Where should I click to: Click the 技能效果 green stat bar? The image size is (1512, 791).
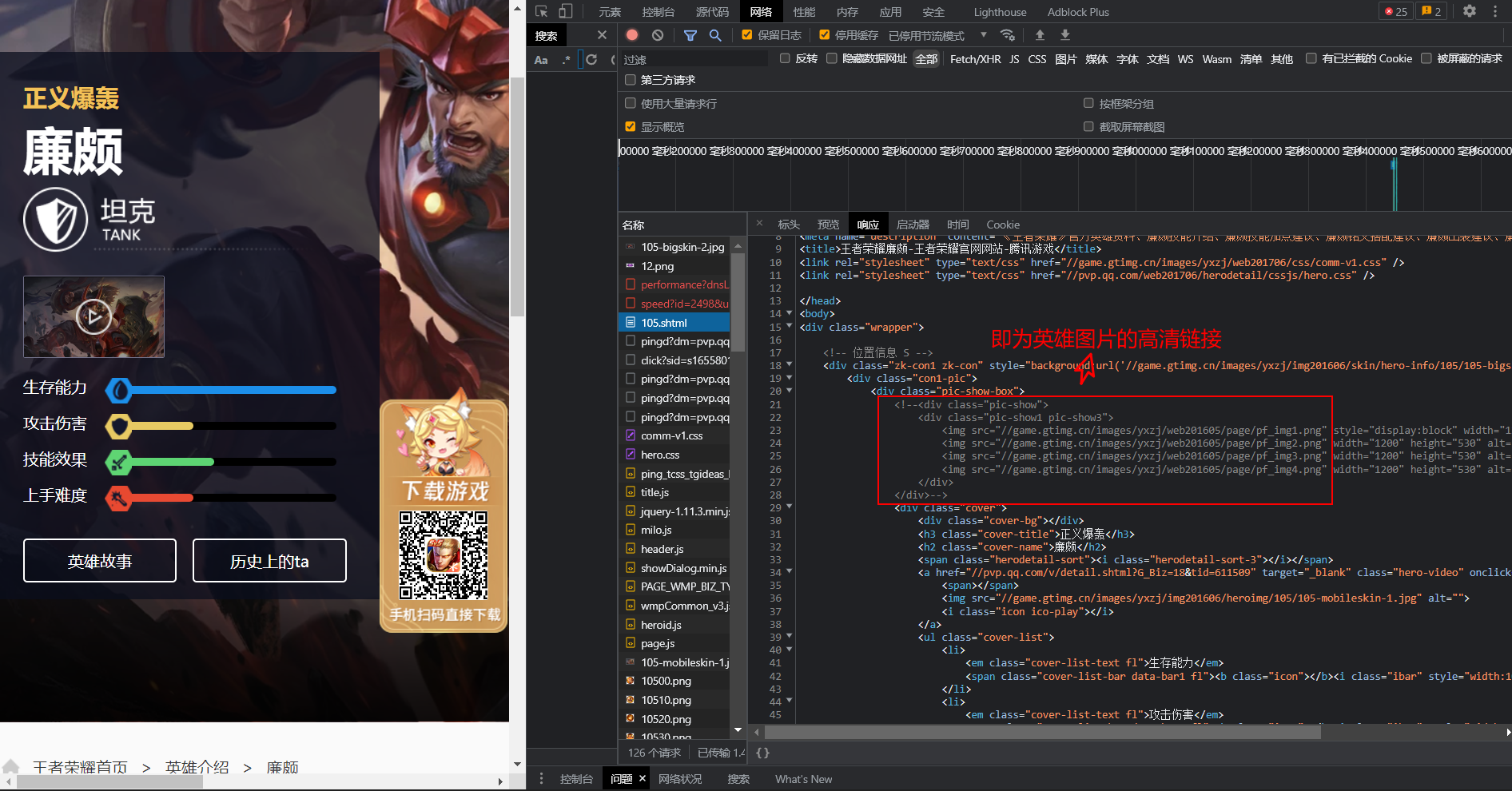click(x=221, y=462)
